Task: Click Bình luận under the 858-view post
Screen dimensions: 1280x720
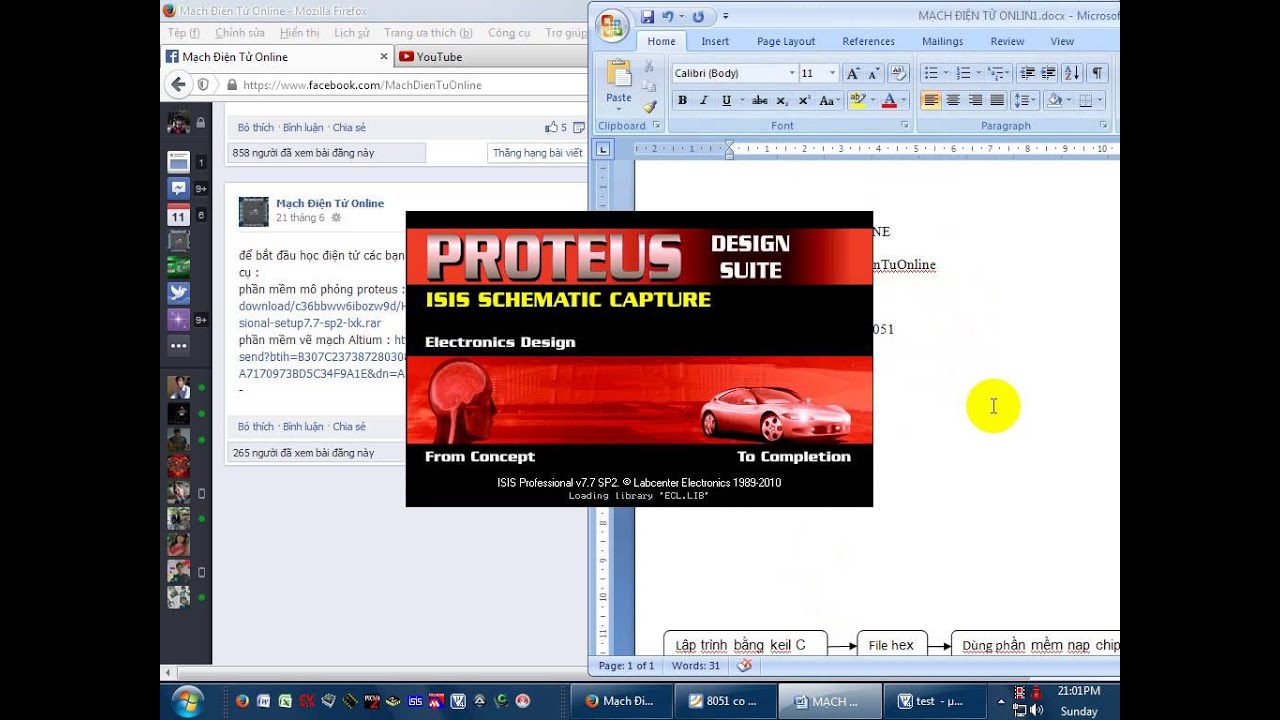Action: (303, 128)
